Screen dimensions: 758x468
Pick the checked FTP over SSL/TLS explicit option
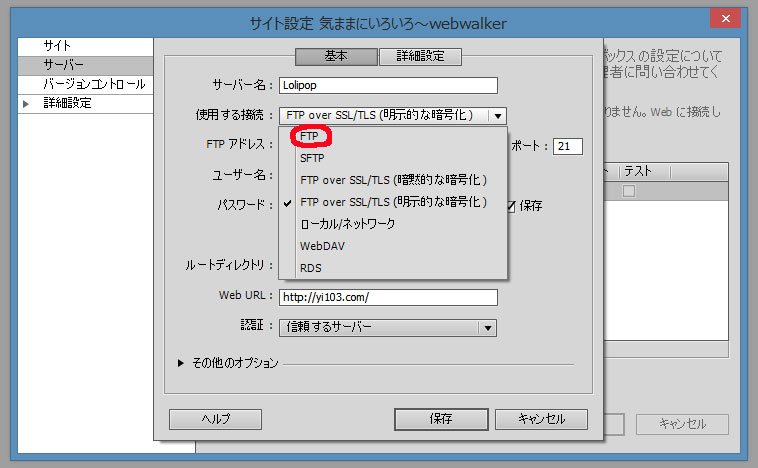(x=392, y=202)
